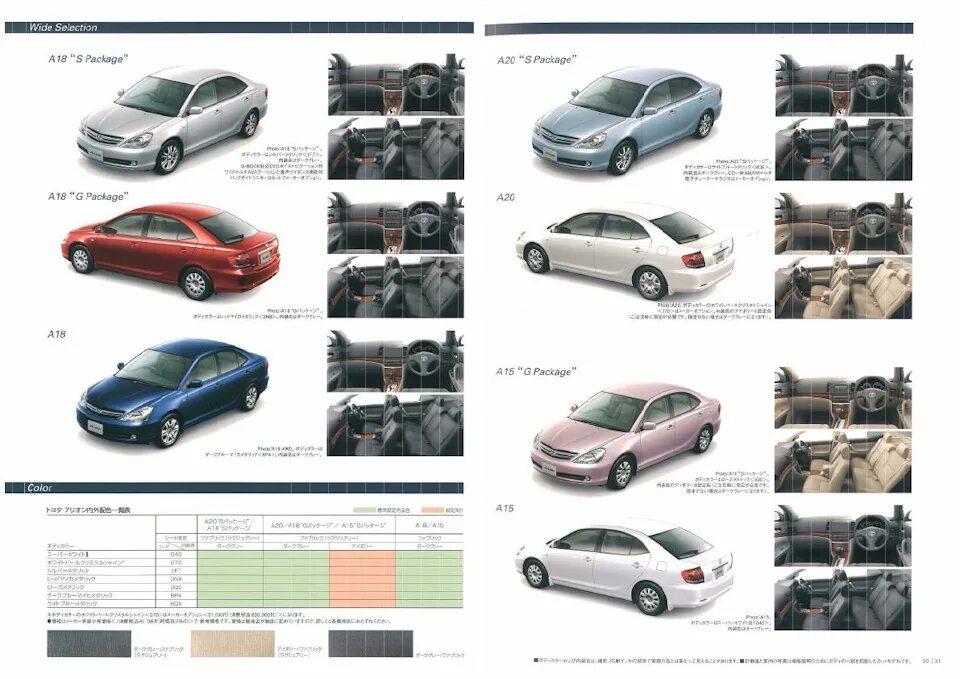Click the A15 "G Package" heading

(x=536, y=372)
